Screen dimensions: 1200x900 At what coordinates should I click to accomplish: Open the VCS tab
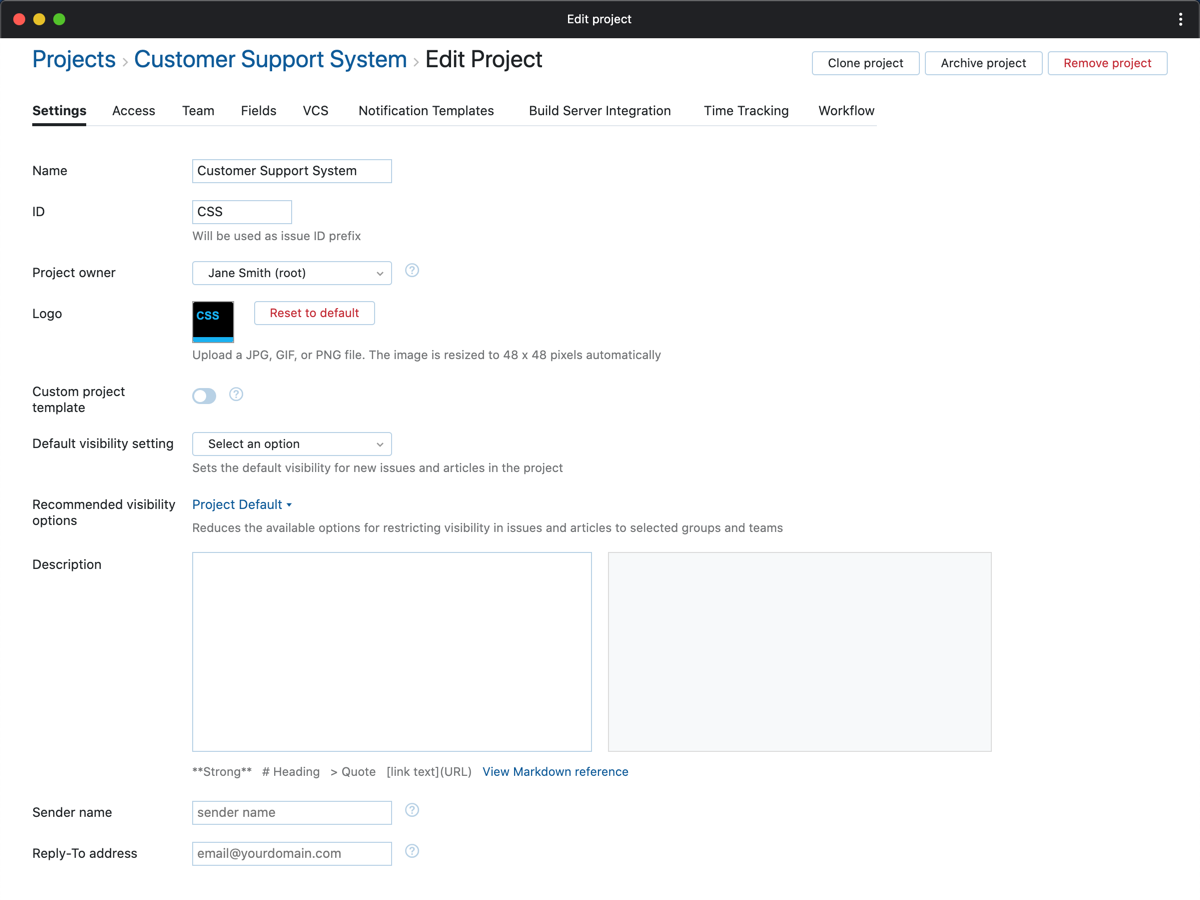316,111
